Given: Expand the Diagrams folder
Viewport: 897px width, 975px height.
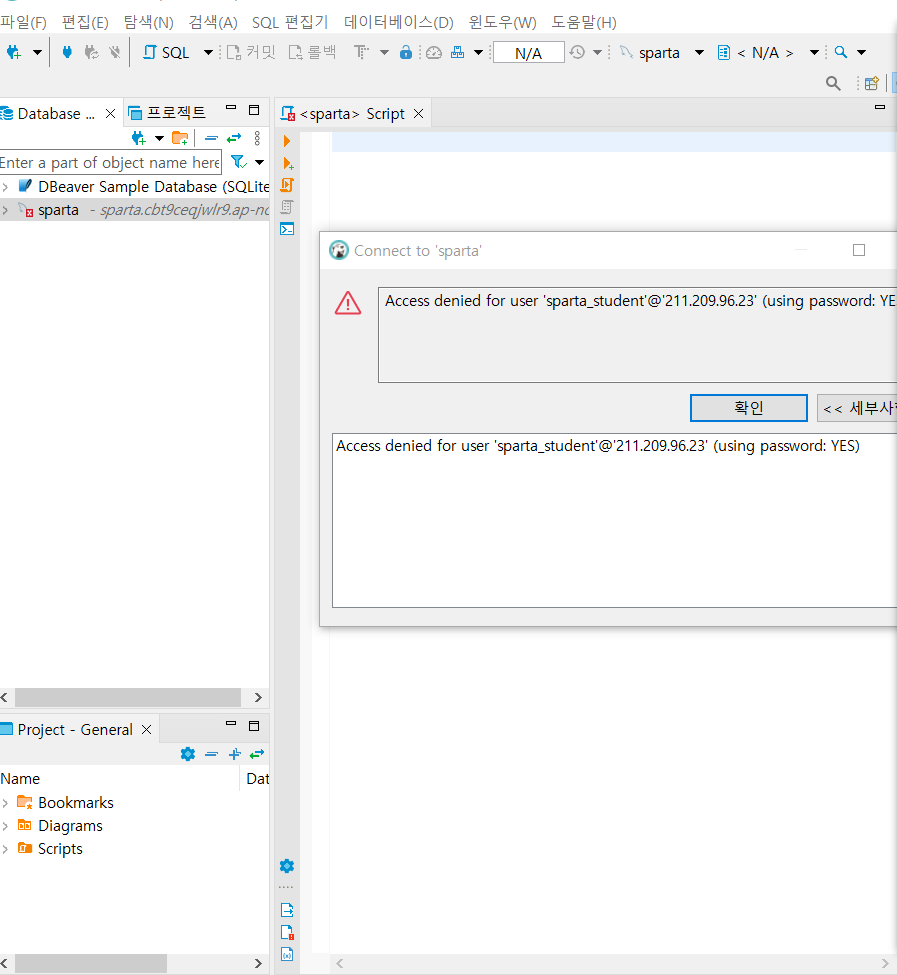Looking at the screenshot, I should click(x=5, y=826).
